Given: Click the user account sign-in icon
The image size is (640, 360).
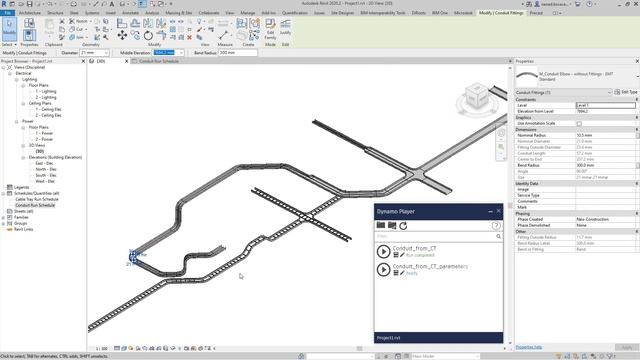Looking at the screenshot, I should point(537,4).
